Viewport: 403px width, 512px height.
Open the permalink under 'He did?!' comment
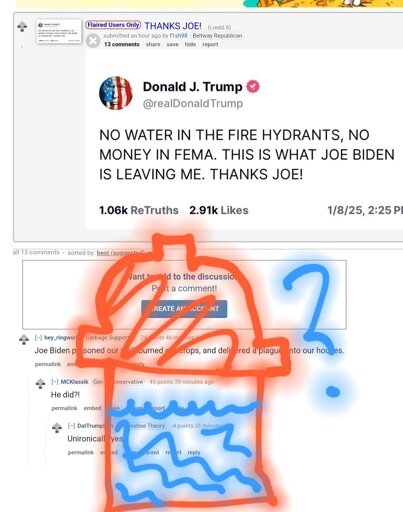pos(64,408)
